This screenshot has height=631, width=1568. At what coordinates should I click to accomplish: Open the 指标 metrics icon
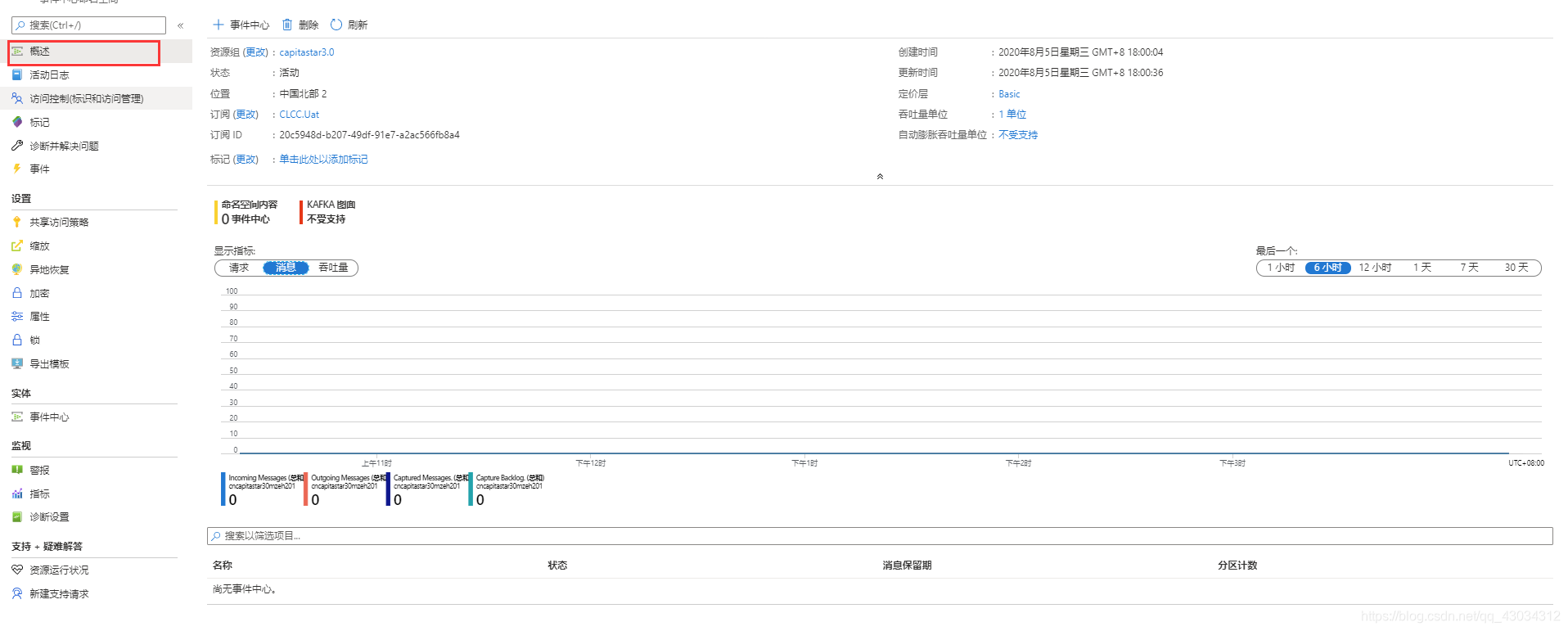pyautogui.click(x=17, y=494)
